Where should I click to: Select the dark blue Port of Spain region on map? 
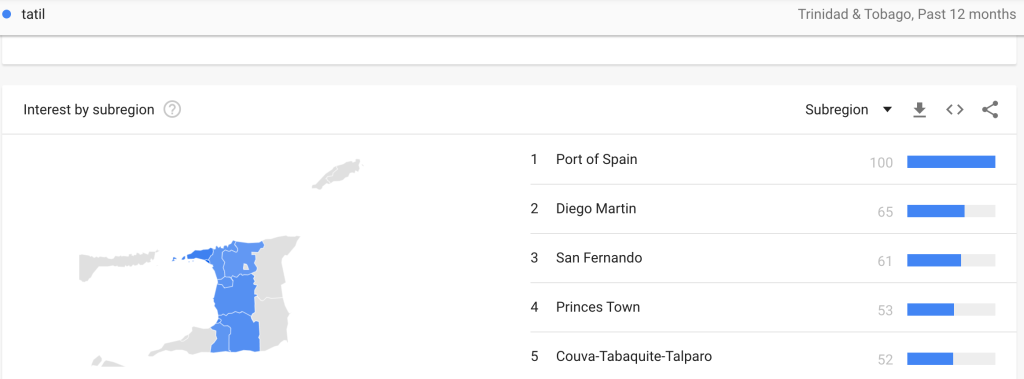202,255
